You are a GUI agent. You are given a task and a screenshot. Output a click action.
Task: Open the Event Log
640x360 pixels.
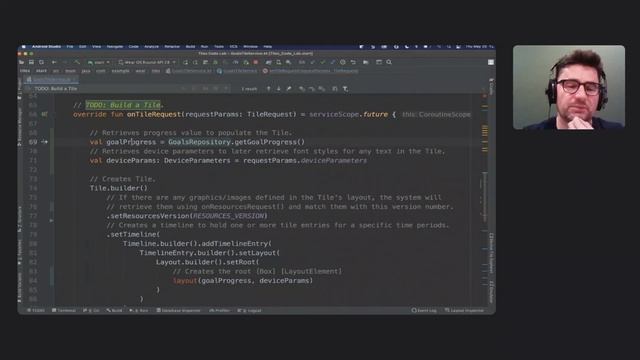pyautogui.click(x=424, y=311)
